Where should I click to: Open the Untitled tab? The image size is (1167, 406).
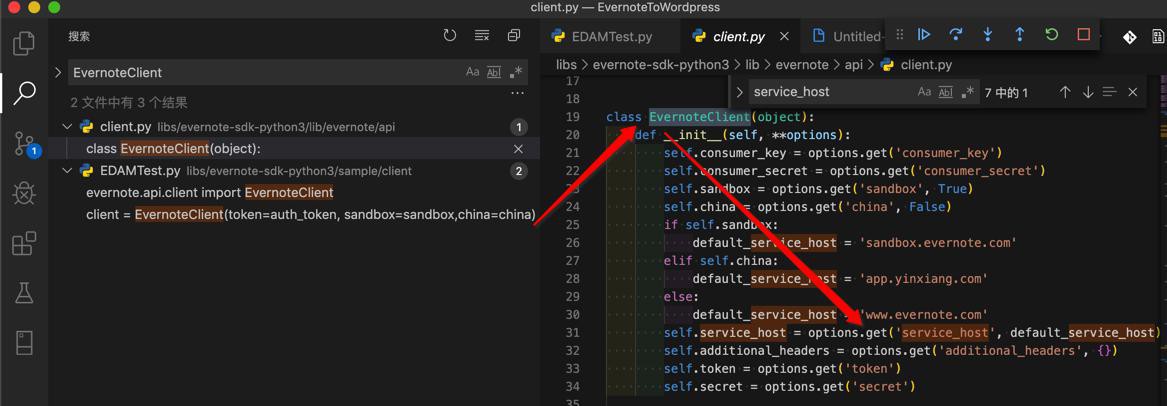tap(847, 36)
